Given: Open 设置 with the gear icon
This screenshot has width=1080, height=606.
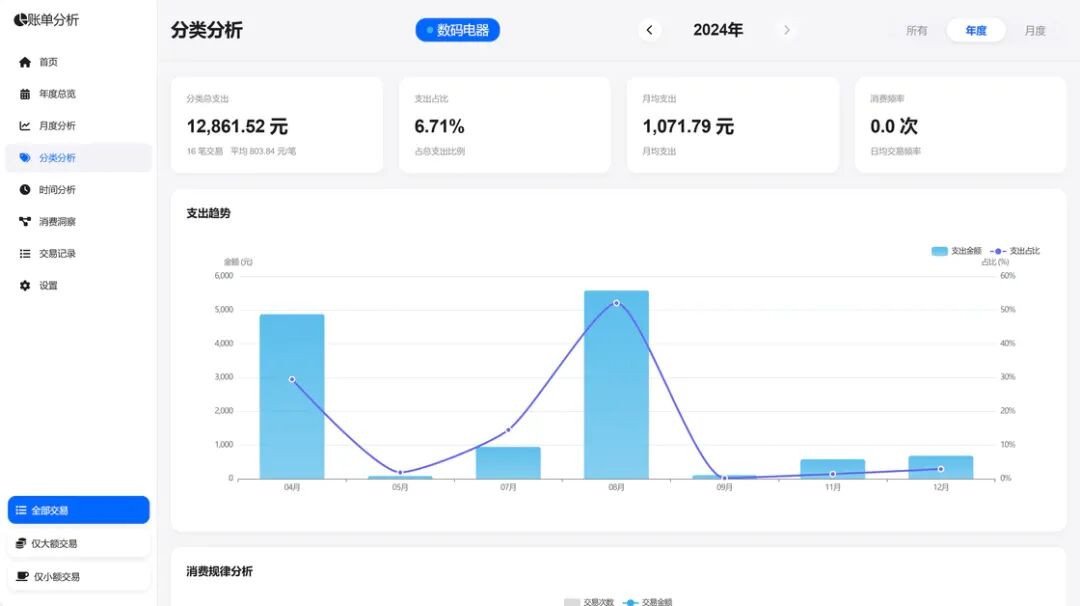Looking at the screenshot, I should pyautogui.click(x=25, y=285).
